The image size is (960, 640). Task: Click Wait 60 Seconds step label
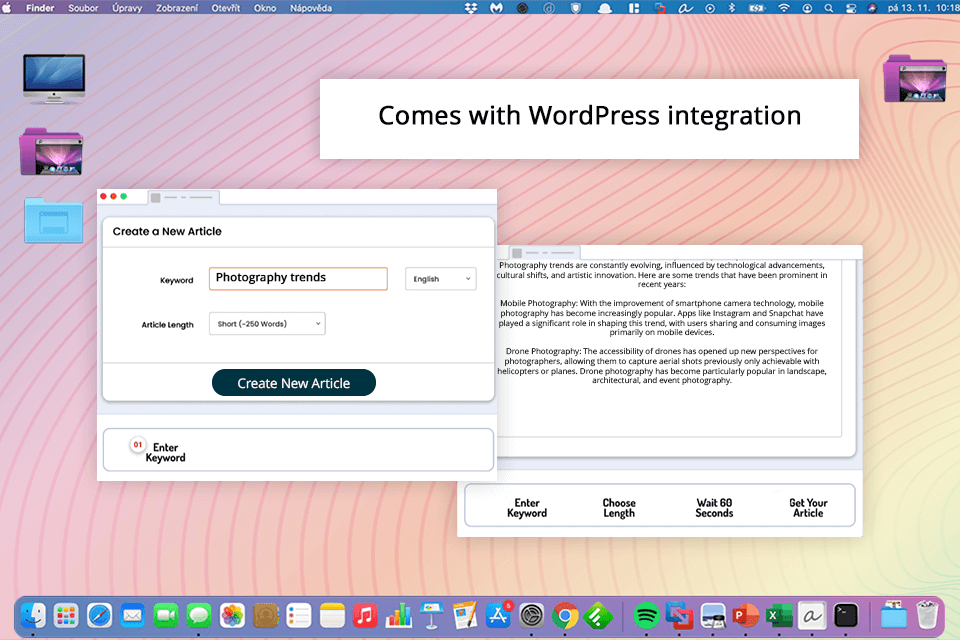(x=714, y=508)
